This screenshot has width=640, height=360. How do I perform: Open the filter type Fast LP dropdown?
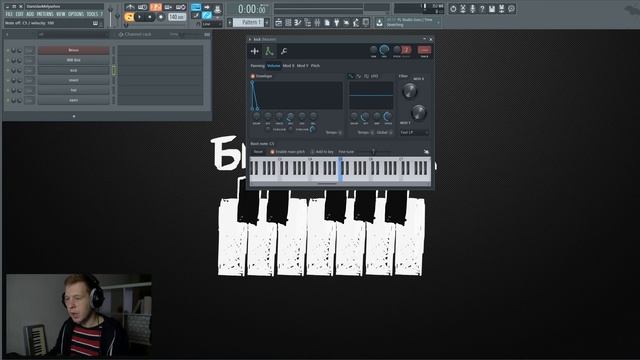[x=413, y=133]
